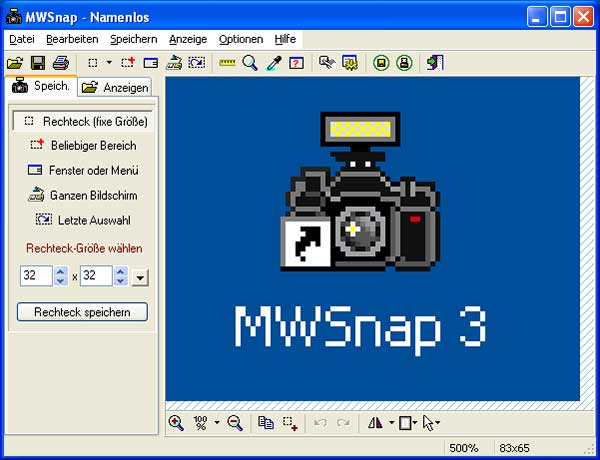Increase rectangle height with up arrow
This screenshot has width=600, height=460.
tap(121, 271)
